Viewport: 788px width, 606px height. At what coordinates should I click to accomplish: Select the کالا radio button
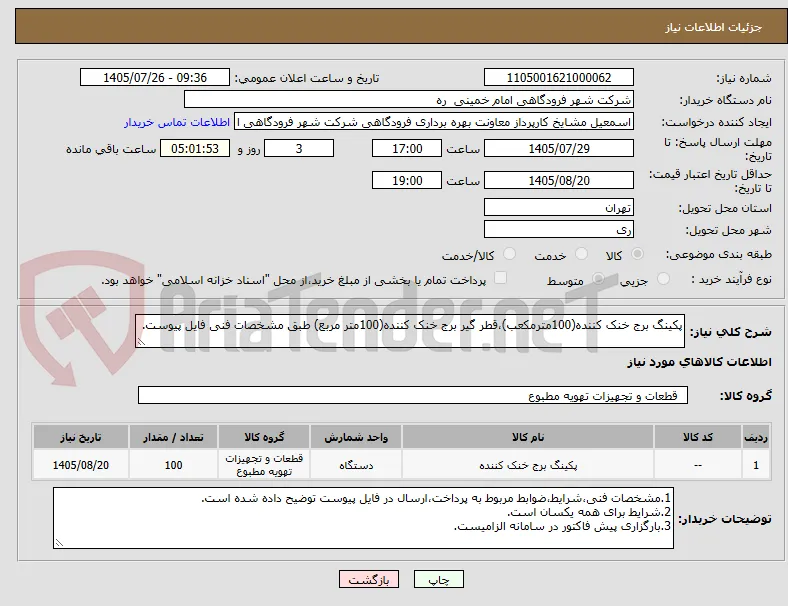[x=637, y=254]
